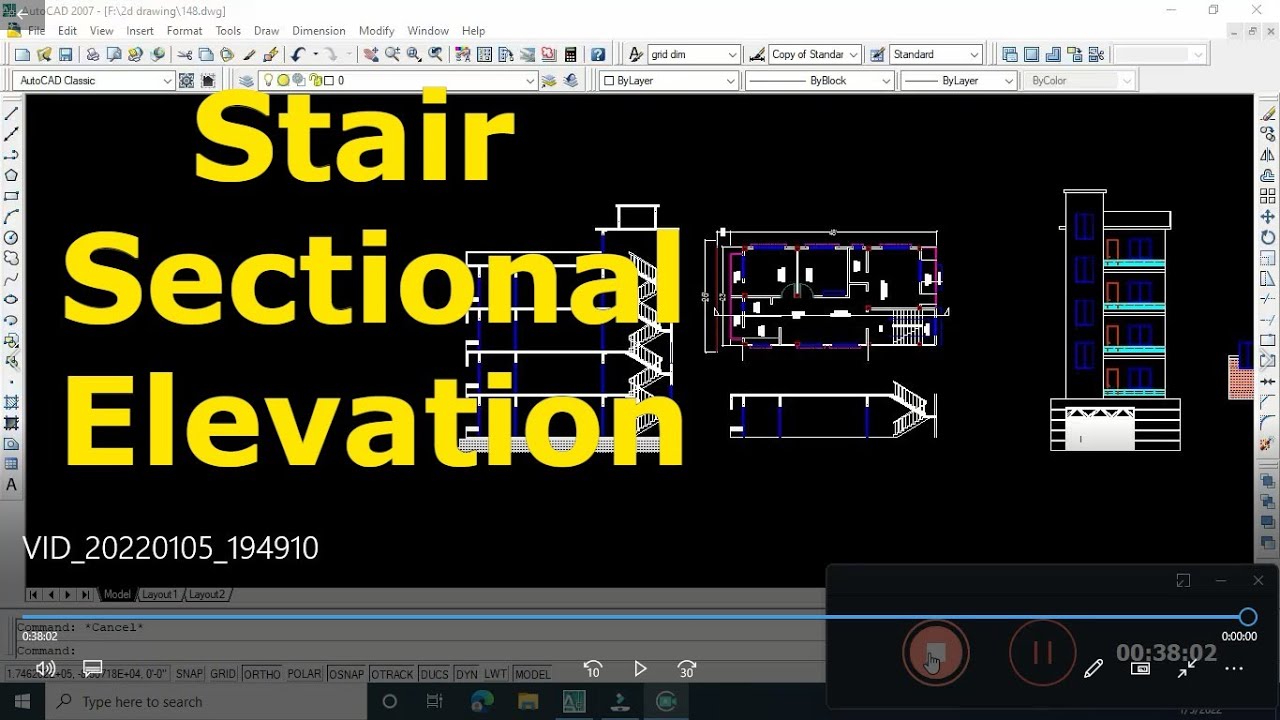
Task: Click the Cut scissors icon
Action: pyautogui.click(x=185, y=55)
